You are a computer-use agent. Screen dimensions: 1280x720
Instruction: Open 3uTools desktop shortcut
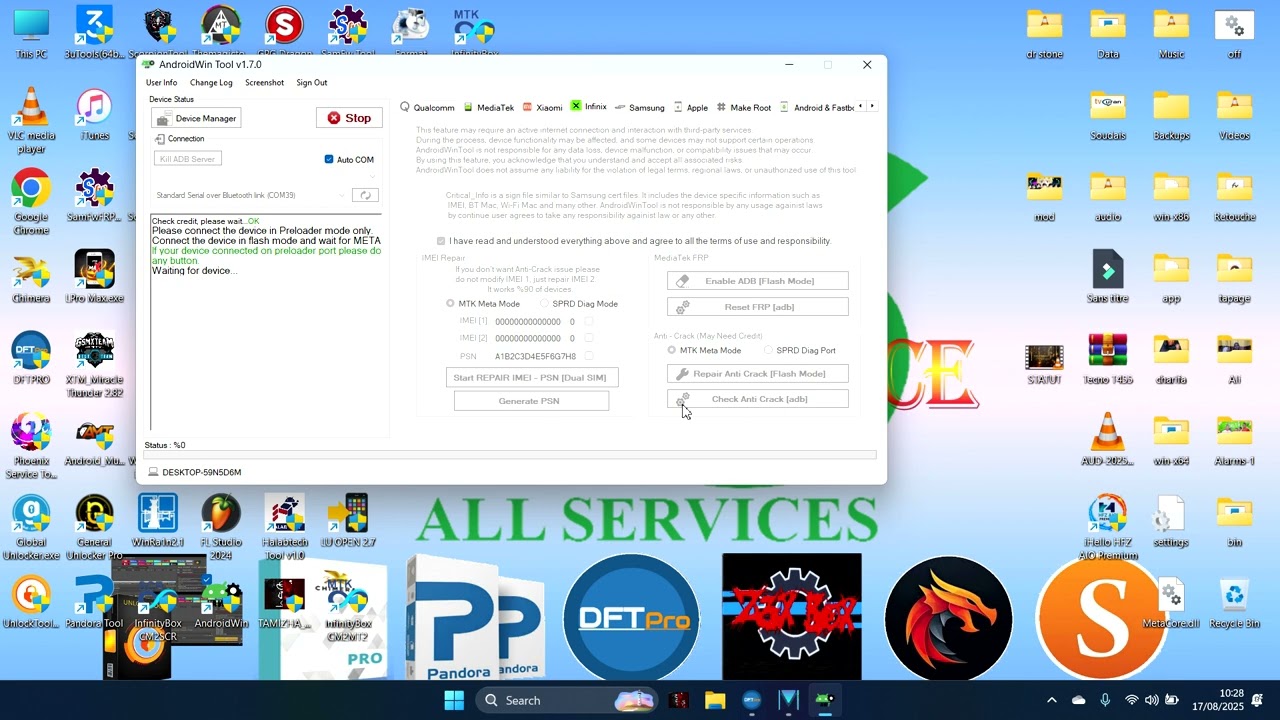pyautogui.click(x=94, y=33)
